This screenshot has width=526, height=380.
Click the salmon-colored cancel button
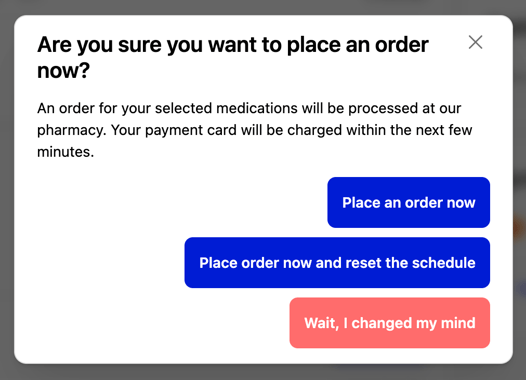(390, 323)
